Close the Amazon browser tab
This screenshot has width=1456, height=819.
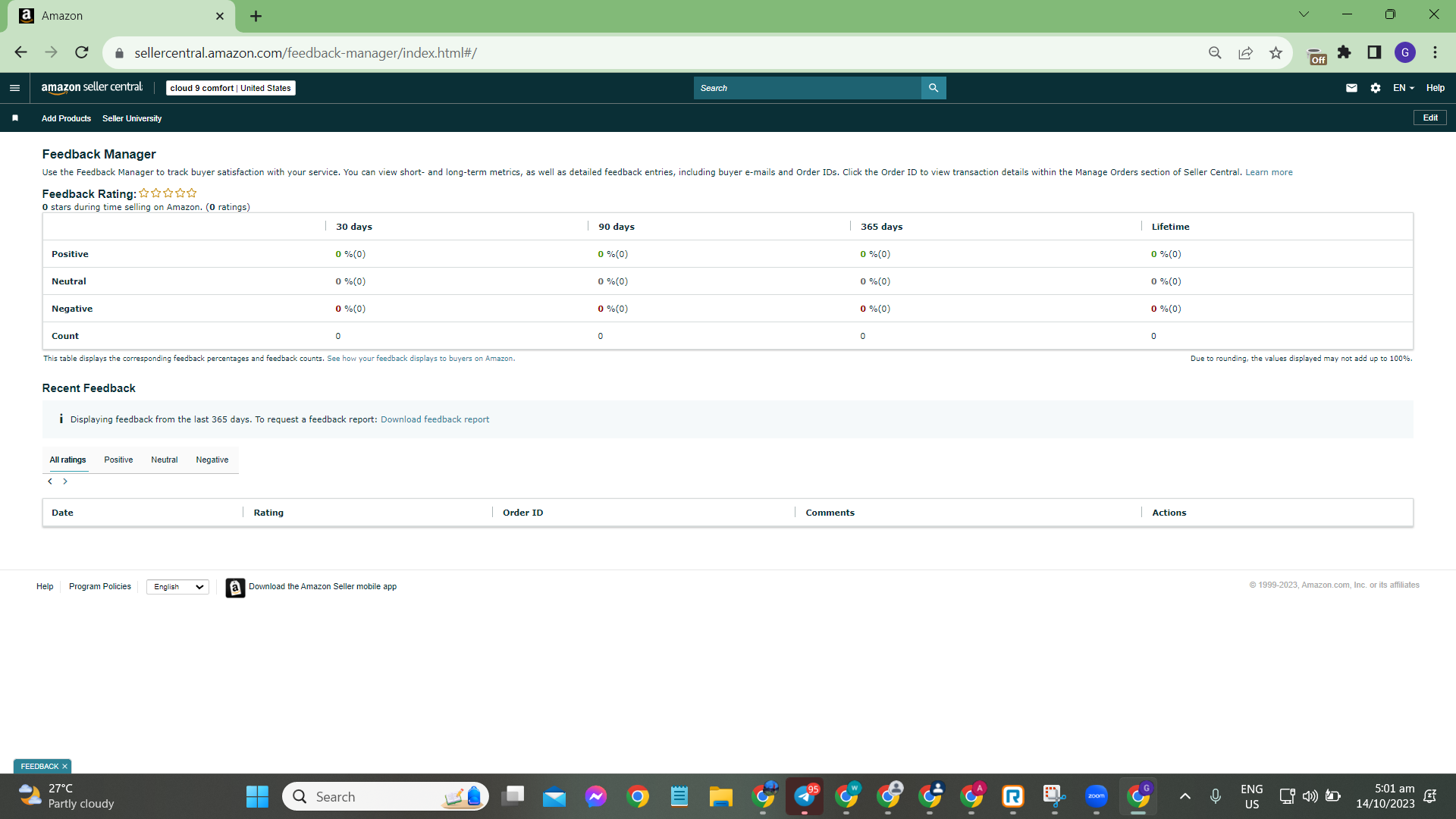click(220, 16)
